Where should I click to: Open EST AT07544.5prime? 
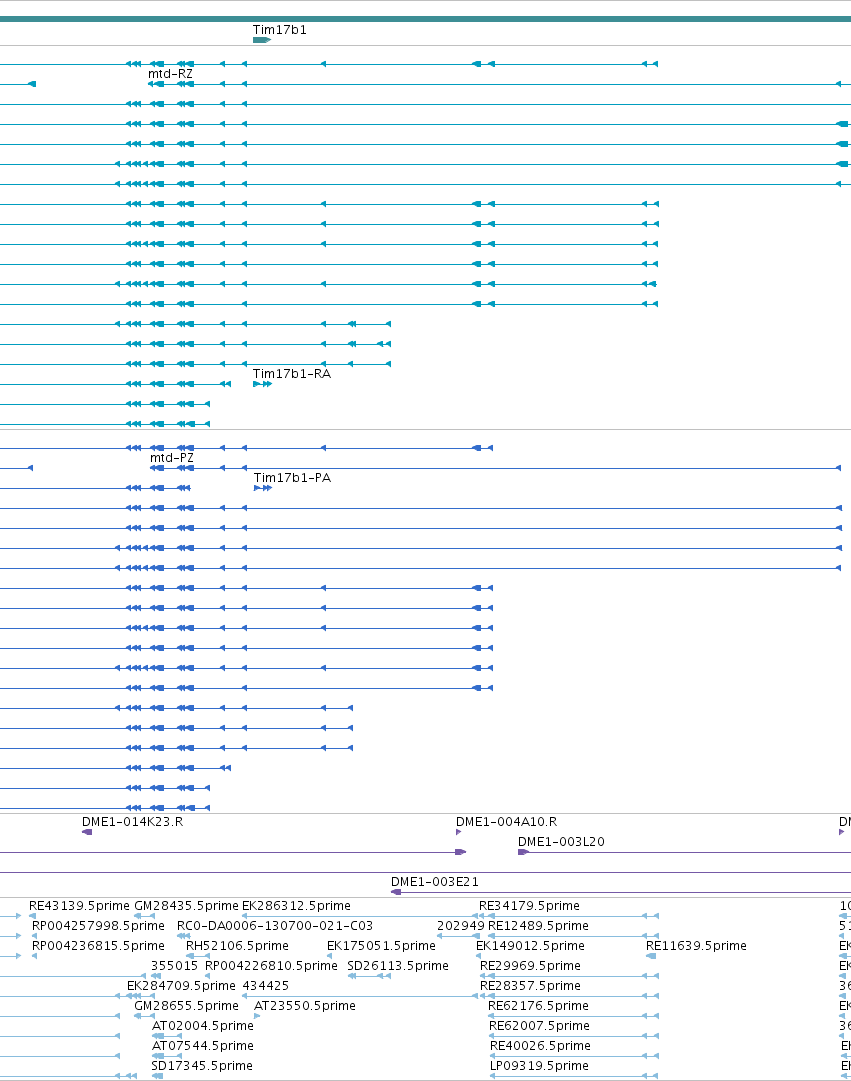click(203, 1046)
